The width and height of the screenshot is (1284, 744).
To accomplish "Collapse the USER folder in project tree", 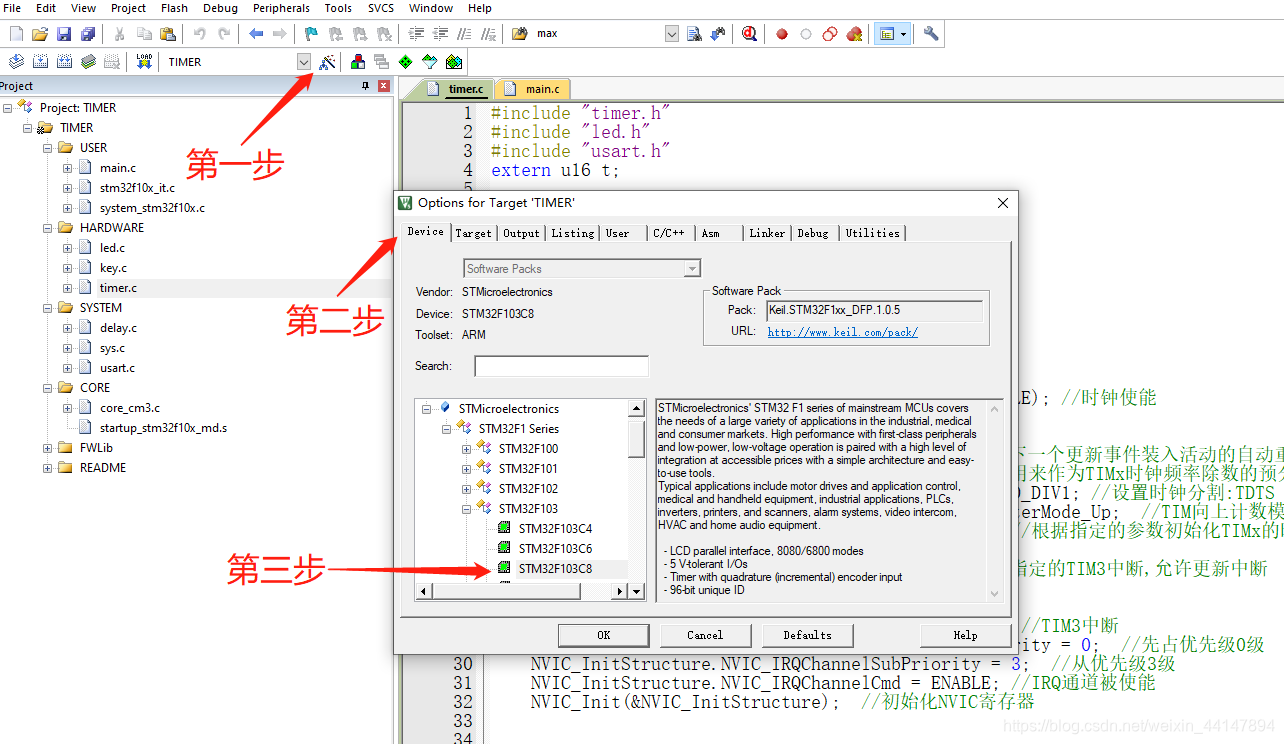I will pos(47,148).
